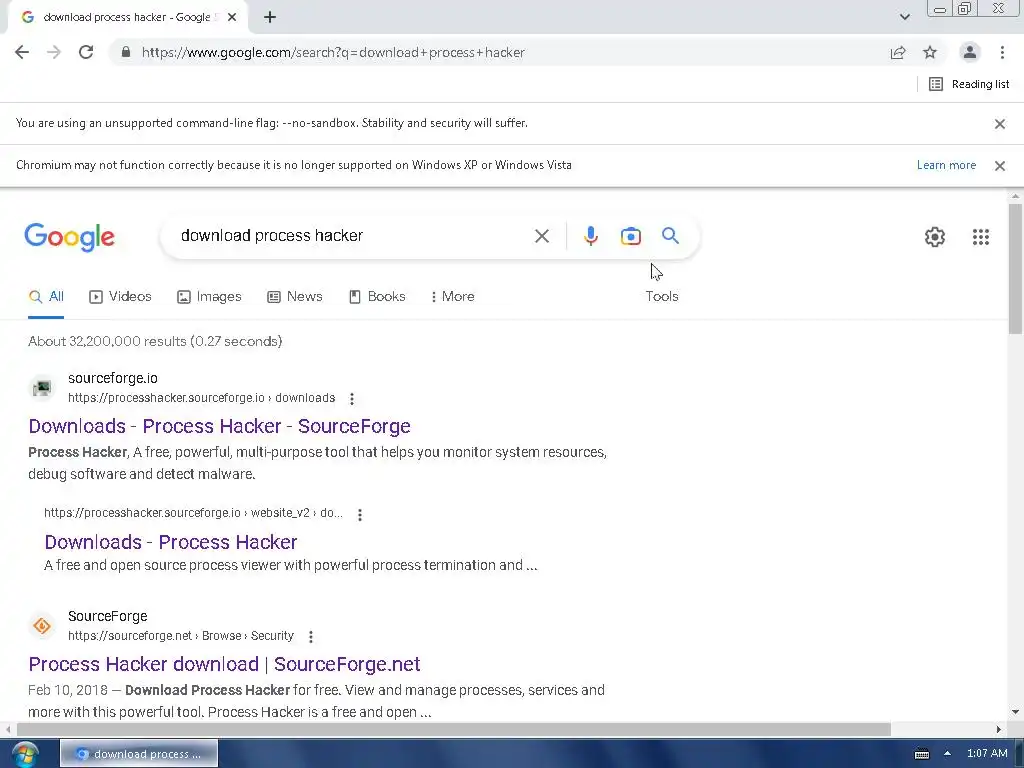The height and width of the screenshot is (768, 1024).
Task: Open the Learn more link
Action: click(x=946, y=165)
